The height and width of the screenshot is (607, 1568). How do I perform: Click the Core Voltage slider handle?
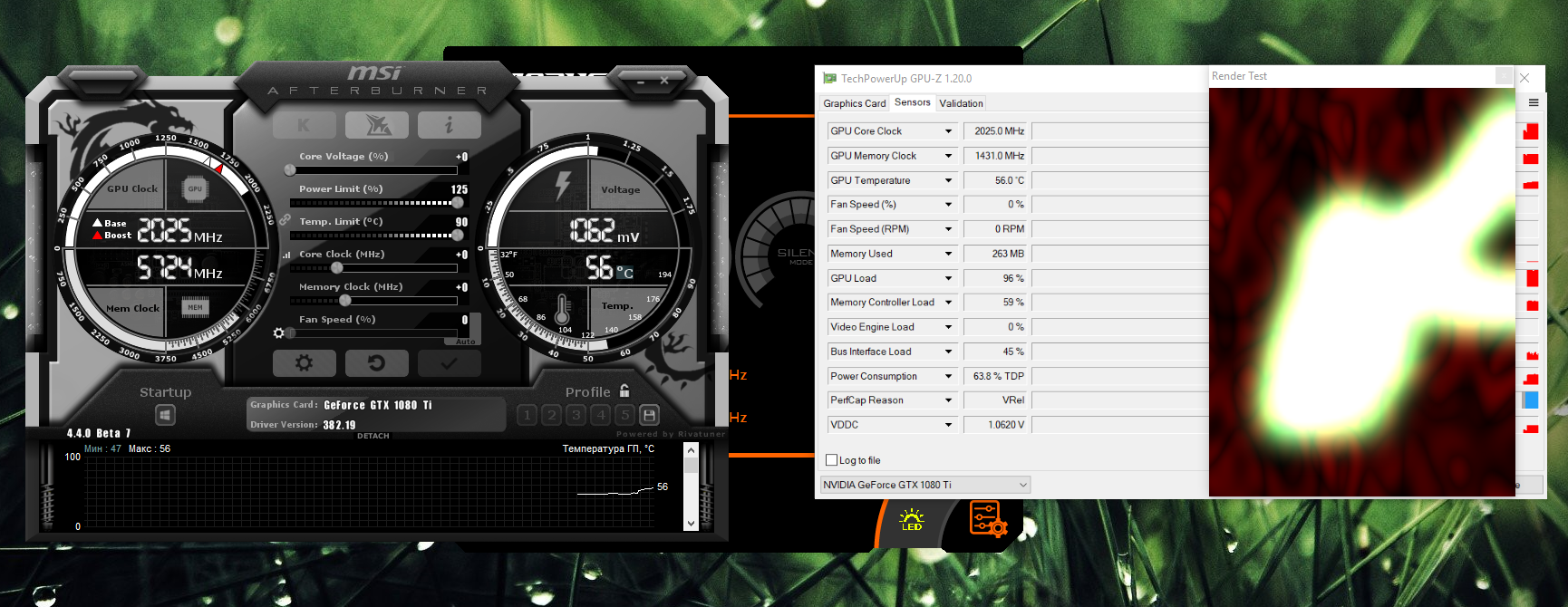click(290, 170)
